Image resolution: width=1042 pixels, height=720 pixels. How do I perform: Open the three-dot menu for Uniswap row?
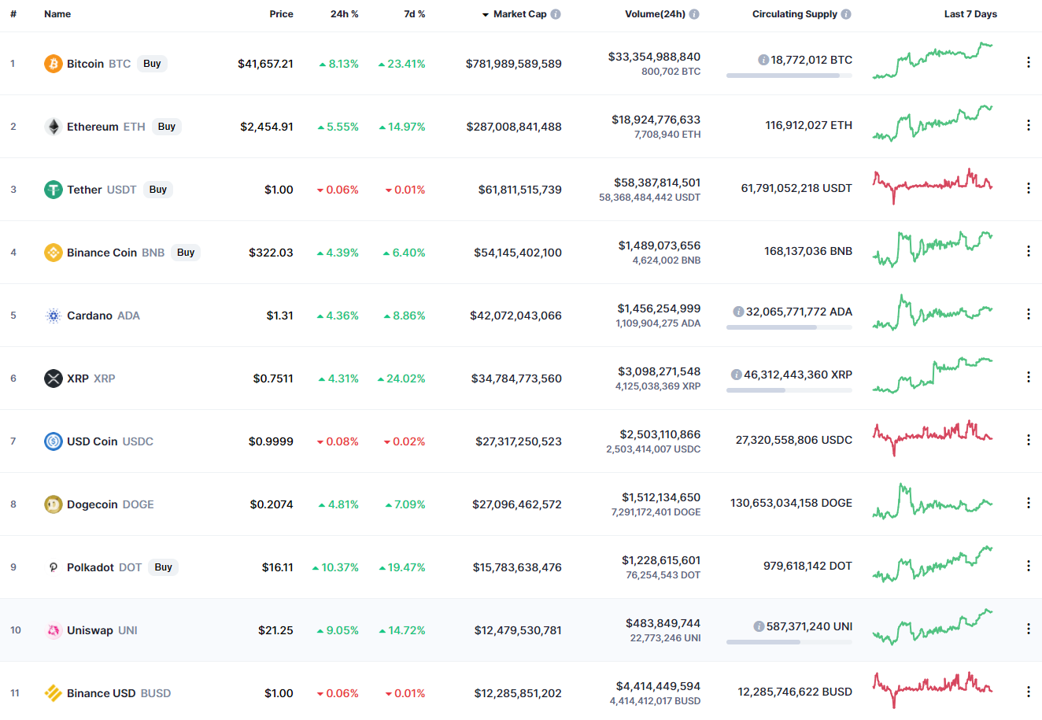click(x=1028, y=628)
